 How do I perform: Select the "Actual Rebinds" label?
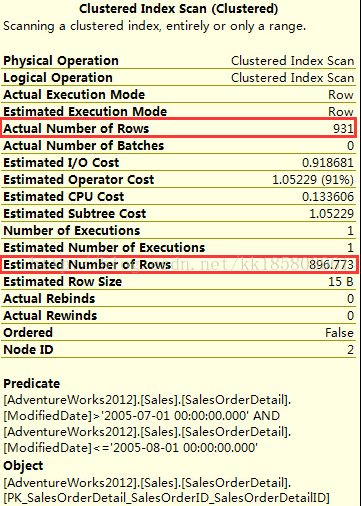[x=49, y=299]
